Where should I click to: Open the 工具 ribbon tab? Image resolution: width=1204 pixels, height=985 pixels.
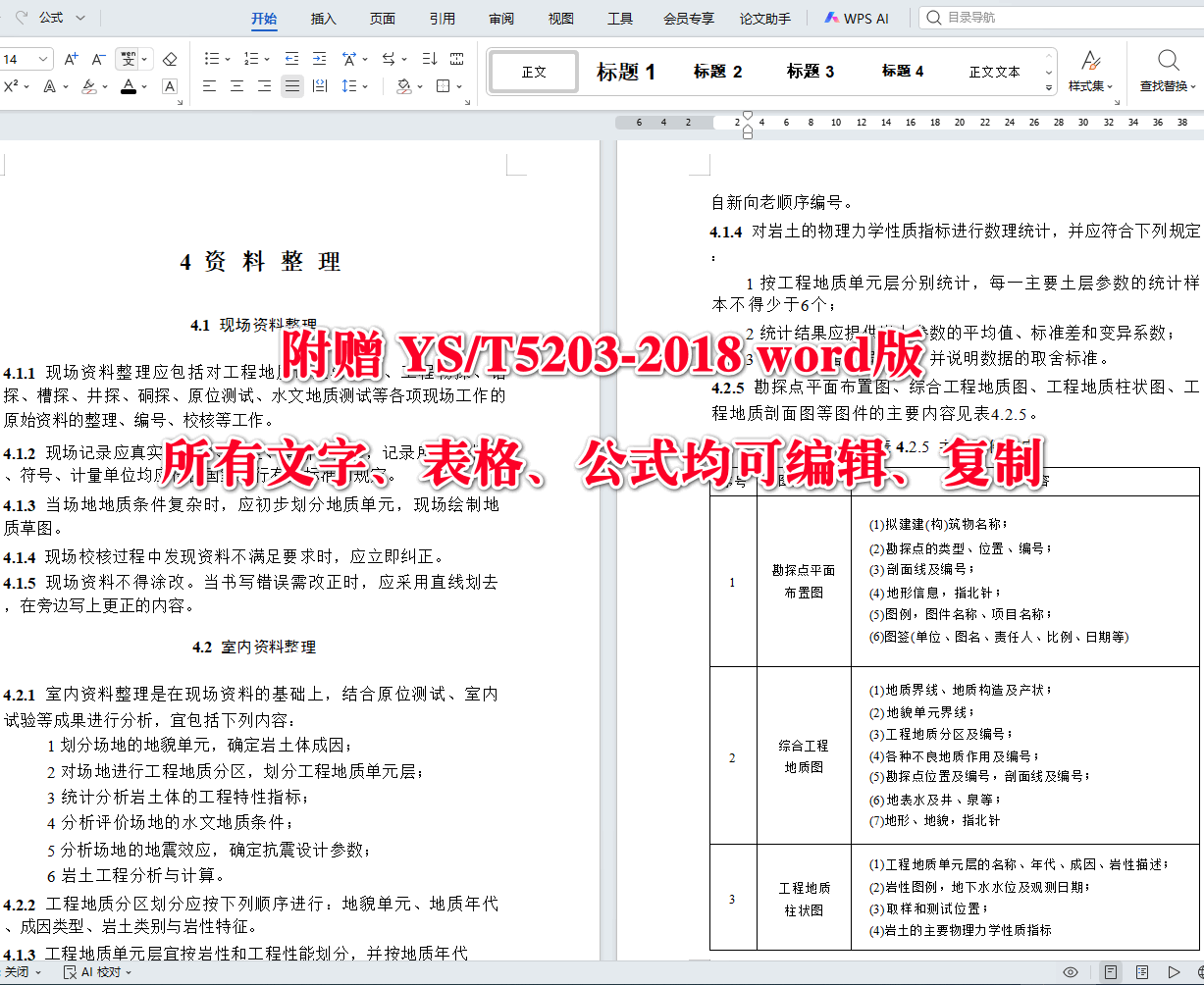[x=620, y=19]
